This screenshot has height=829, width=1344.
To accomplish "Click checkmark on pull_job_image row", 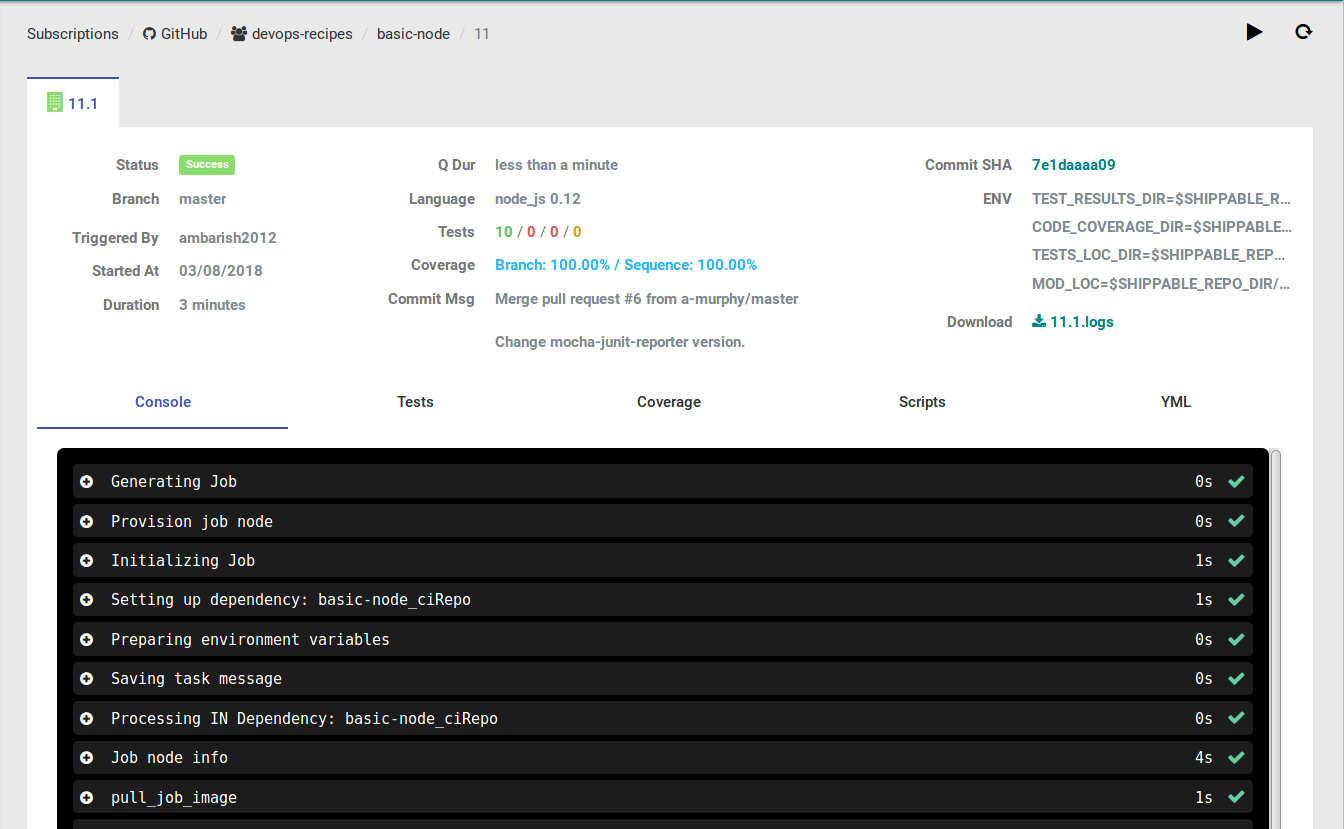I will (1236, 797).
